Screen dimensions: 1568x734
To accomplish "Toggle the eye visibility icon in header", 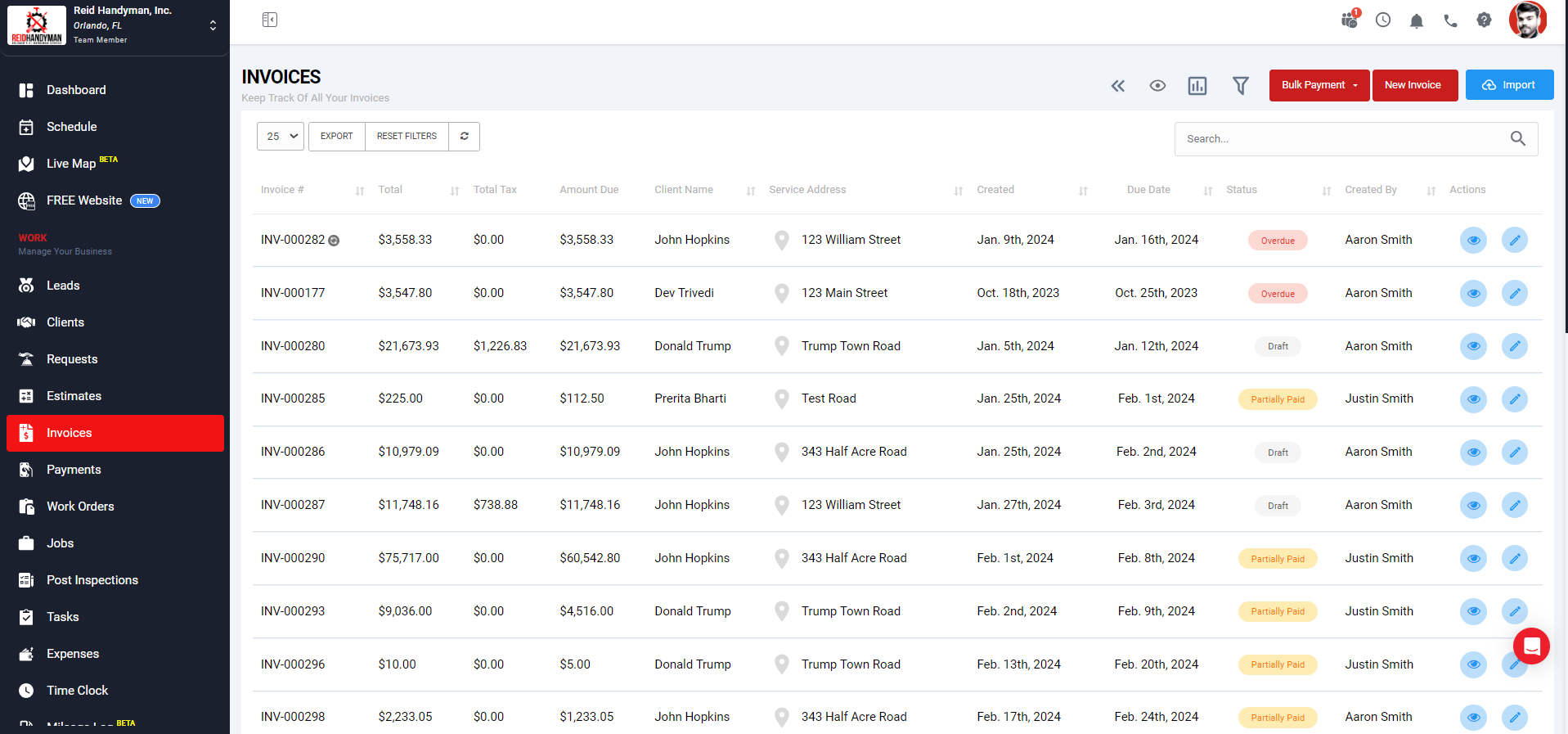I will tap(1157, 86).
